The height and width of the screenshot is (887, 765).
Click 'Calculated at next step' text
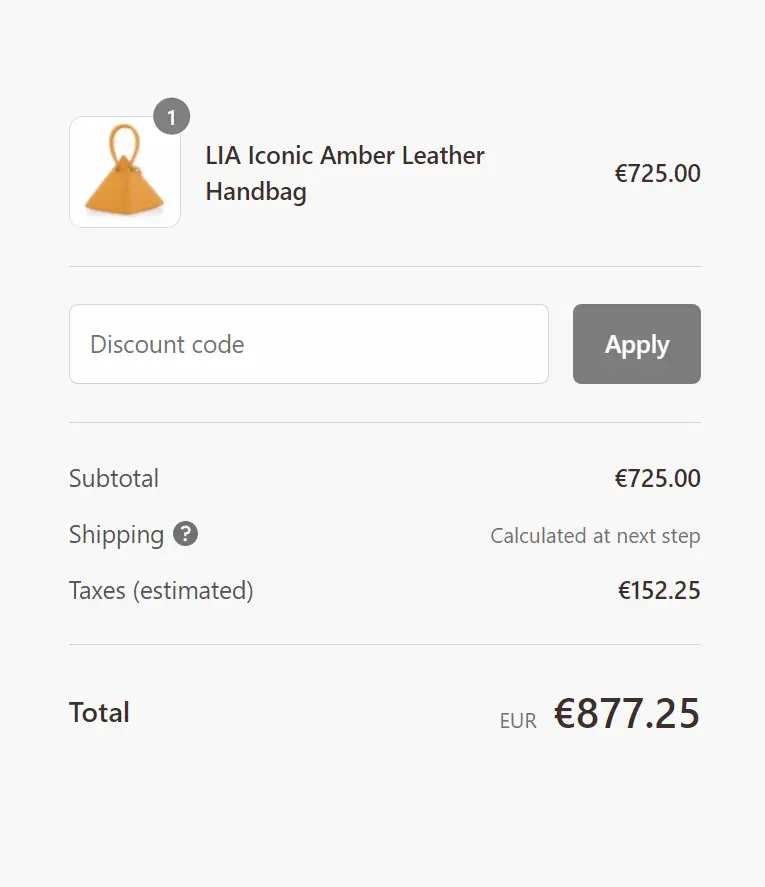[x=595, y=536]
